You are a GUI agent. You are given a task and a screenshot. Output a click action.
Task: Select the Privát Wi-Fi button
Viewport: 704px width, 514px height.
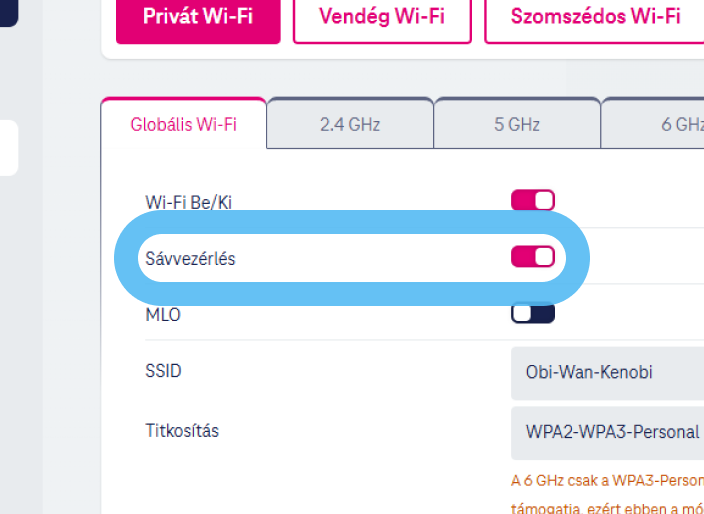tap(196, 17)
